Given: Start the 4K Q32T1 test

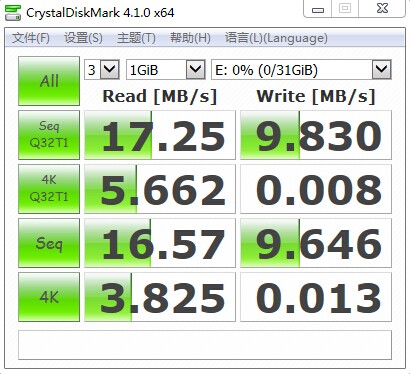Looking at the screenshot, I should coord(49,189).
